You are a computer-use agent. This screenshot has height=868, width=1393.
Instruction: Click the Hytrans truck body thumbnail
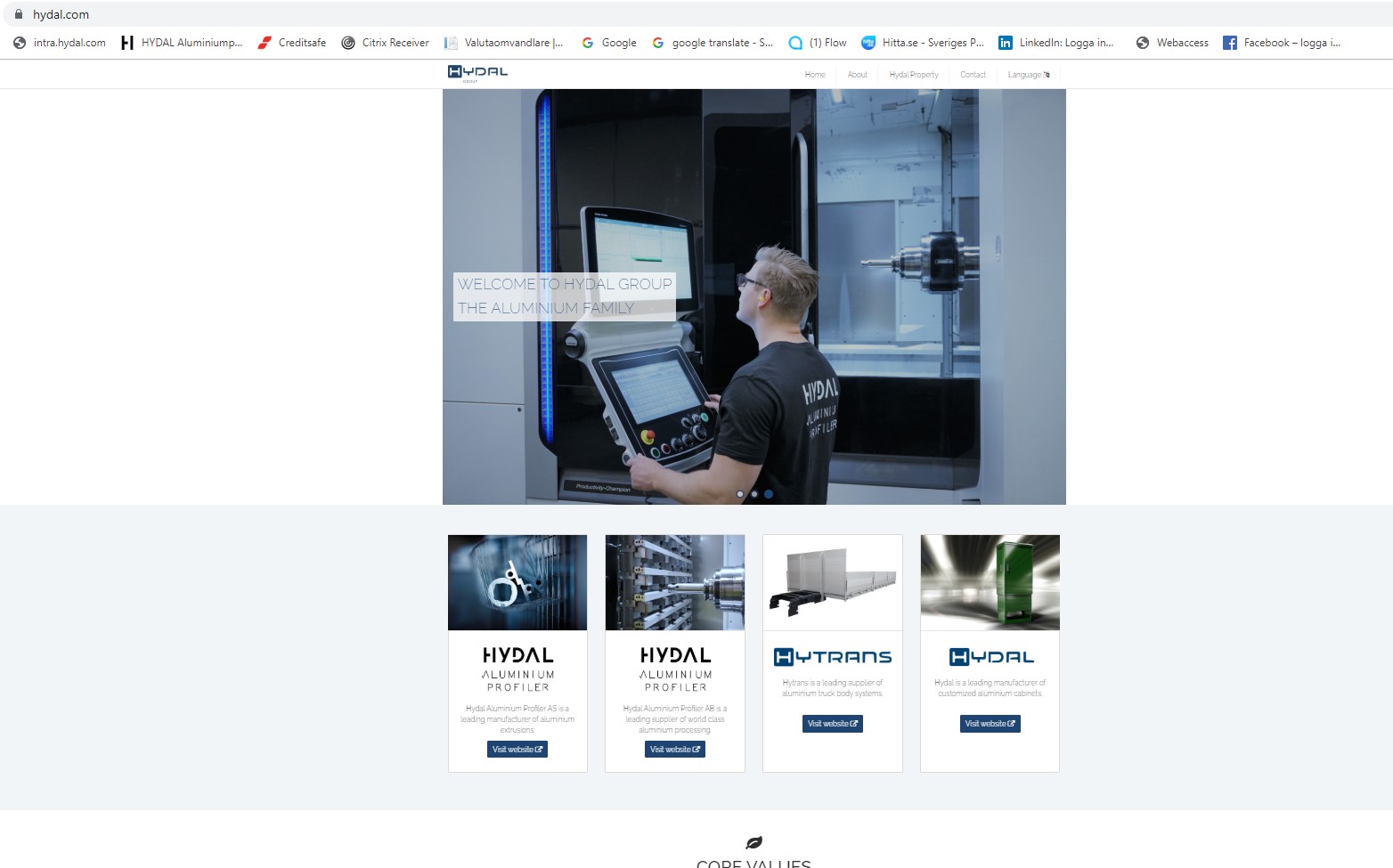833,582
